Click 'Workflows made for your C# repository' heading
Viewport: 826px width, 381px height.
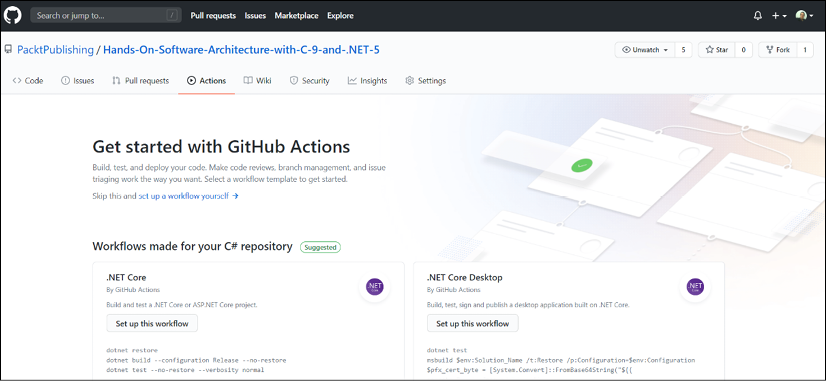[x=192, y=246]
